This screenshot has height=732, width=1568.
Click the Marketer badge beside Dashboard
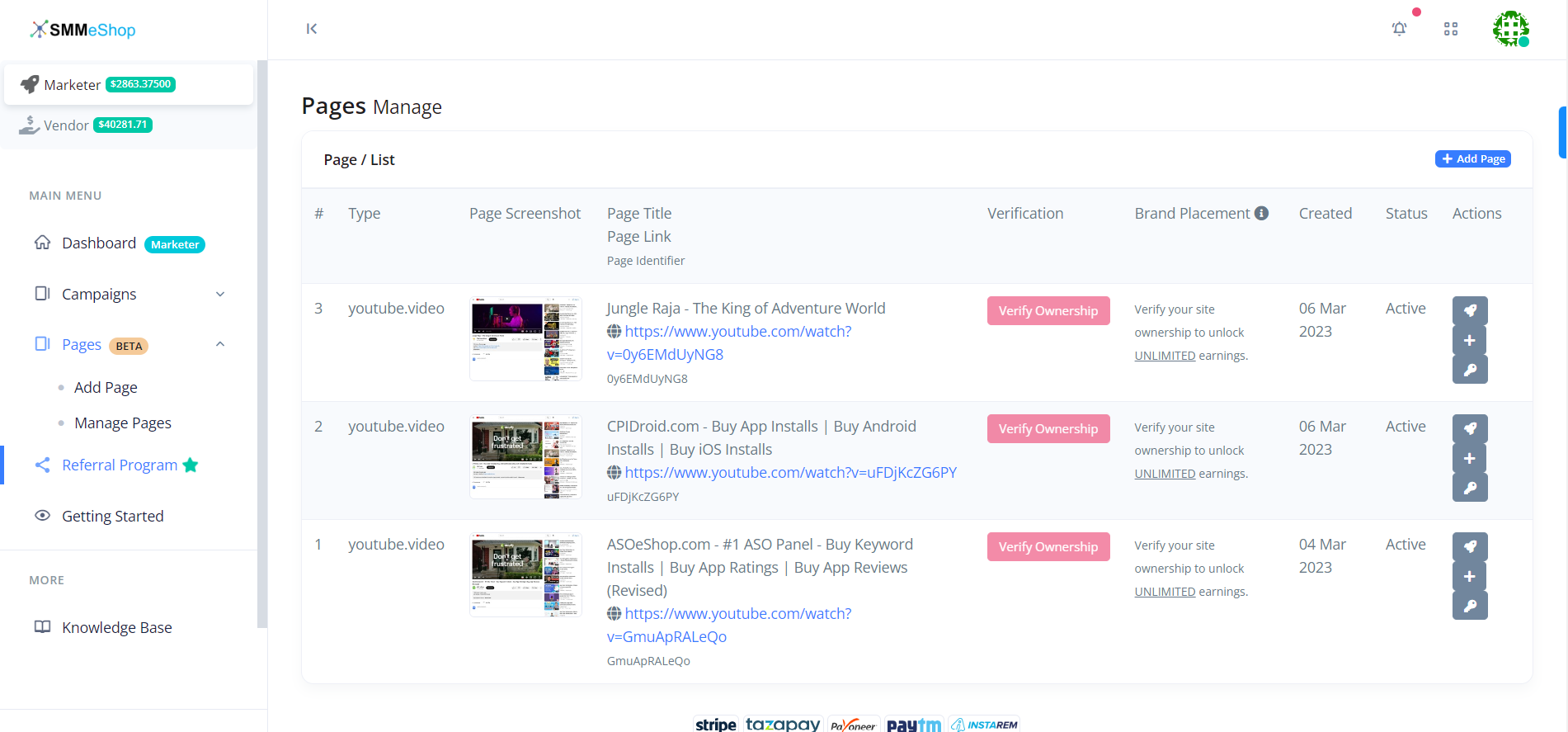tap(175, 244)
